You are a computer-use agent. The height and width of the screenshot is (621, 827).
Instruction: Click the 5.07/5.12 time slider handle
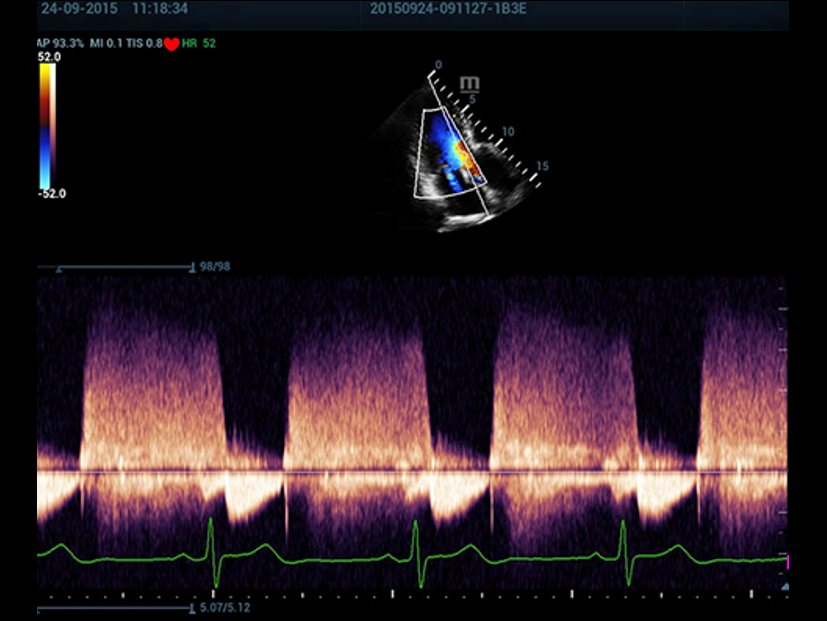(x=191, y=607)
